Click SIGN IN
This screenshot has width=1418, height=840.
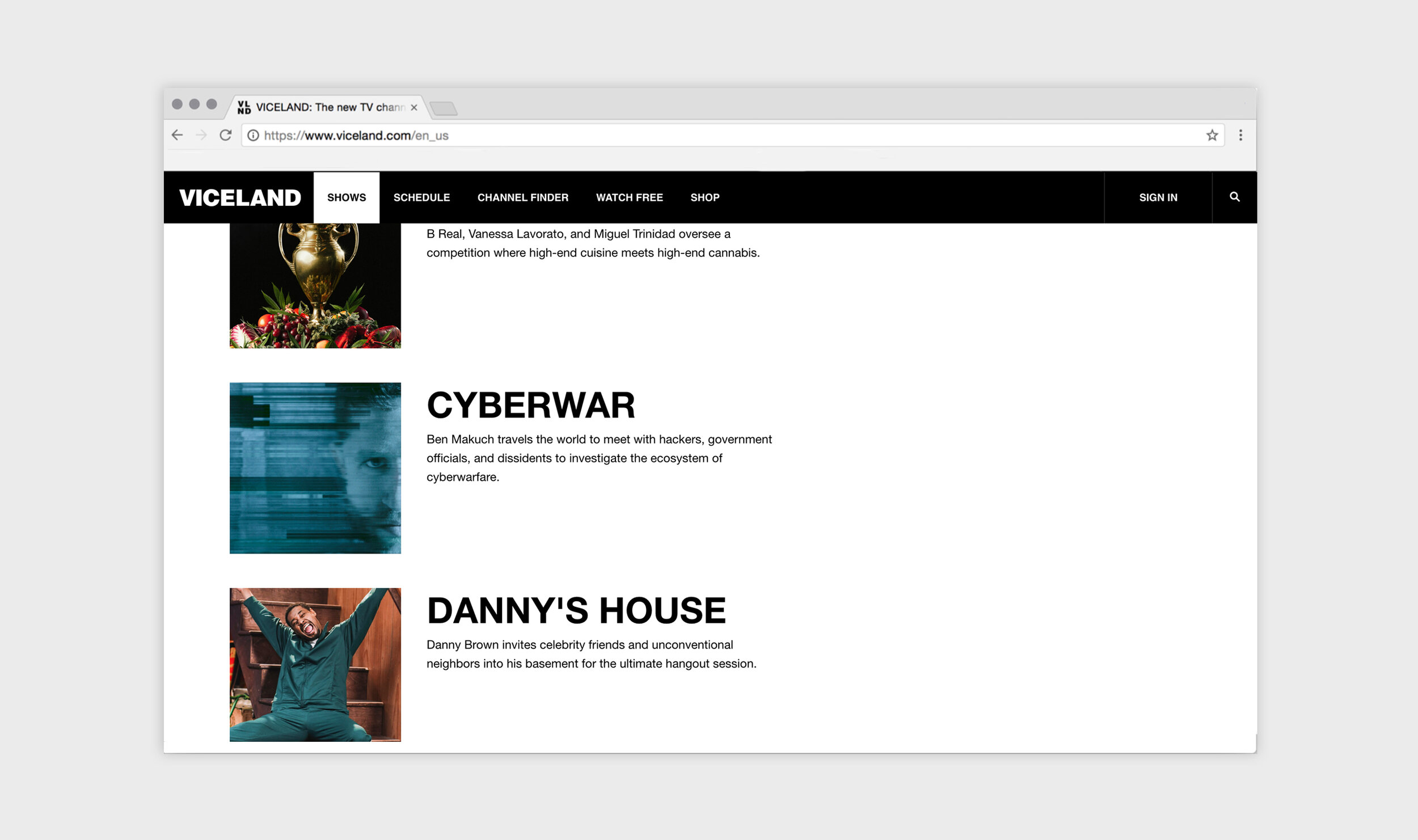tap(1158, 197)
